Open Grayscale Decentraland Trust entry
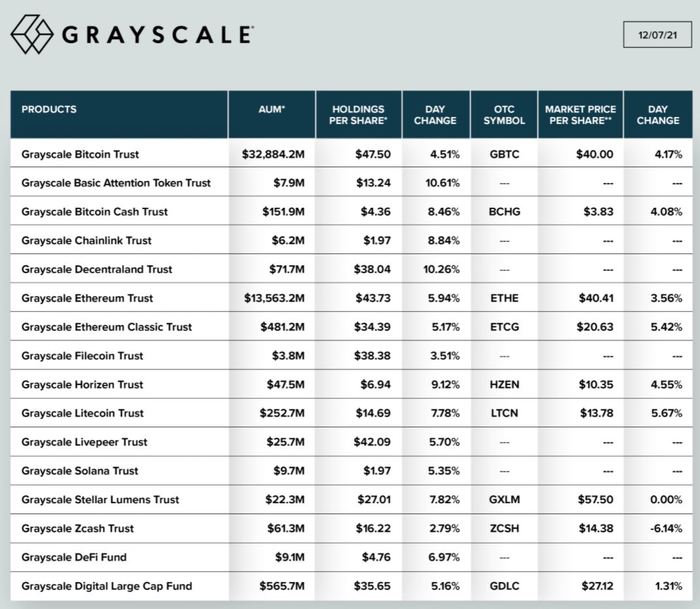The image size is (700, 609). [x=96, y=269]
